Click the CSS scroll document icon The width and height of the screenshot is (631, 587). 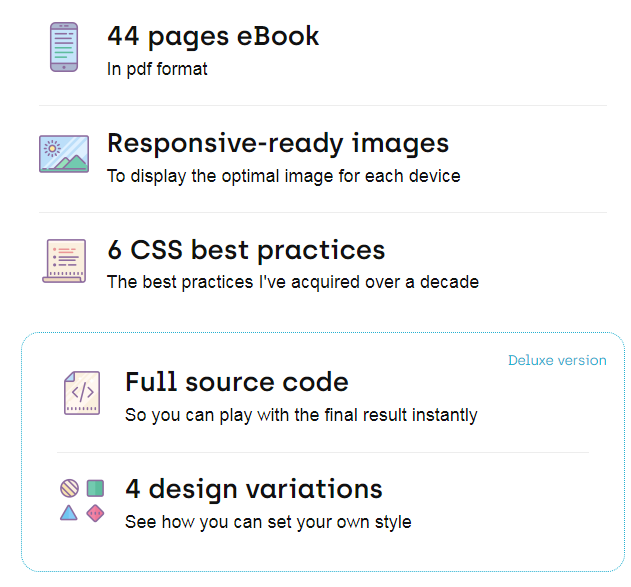tap(64, 260)
